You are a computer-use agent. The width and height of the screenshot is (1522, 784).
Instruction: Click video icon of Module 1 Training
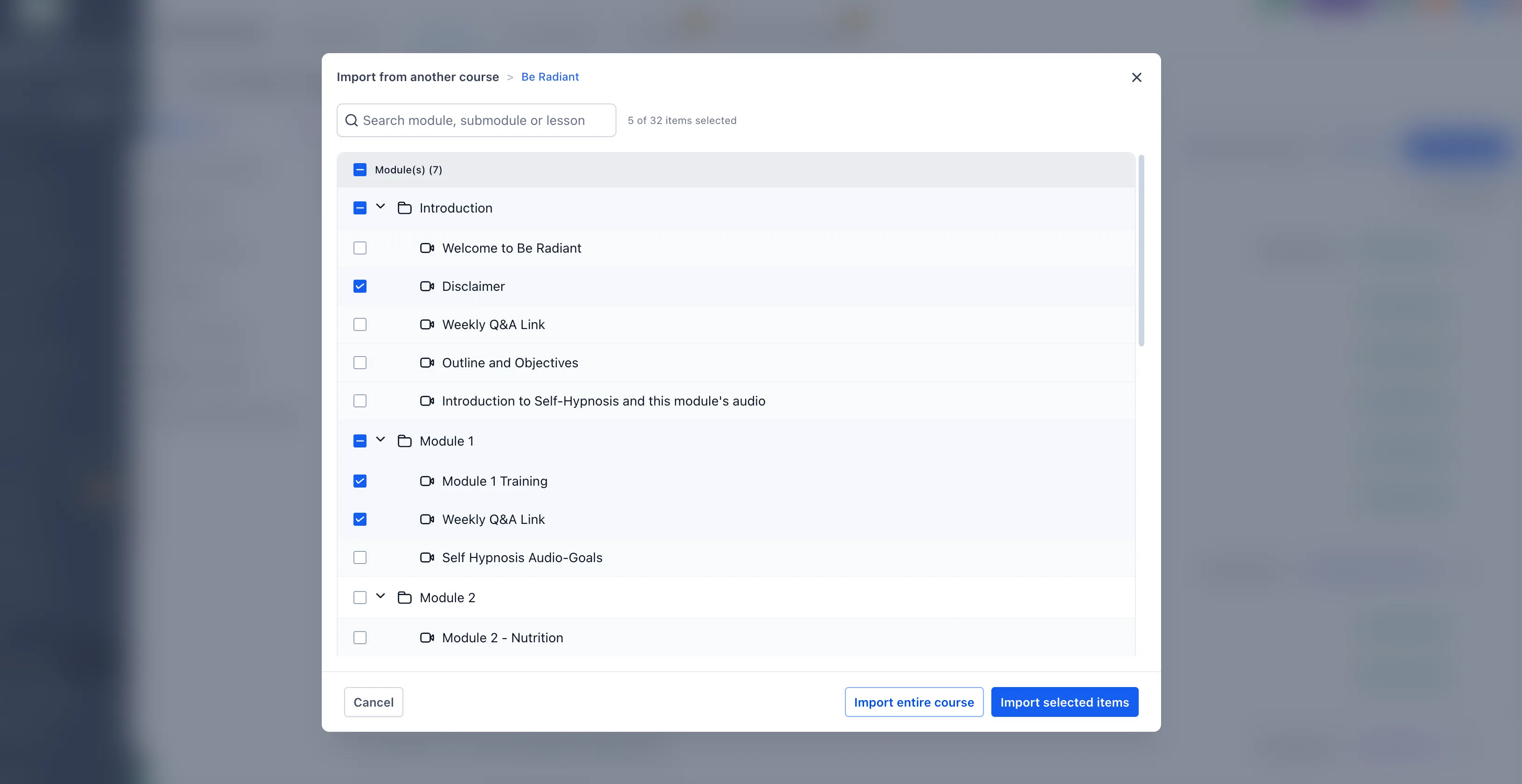tap(427, 481)
